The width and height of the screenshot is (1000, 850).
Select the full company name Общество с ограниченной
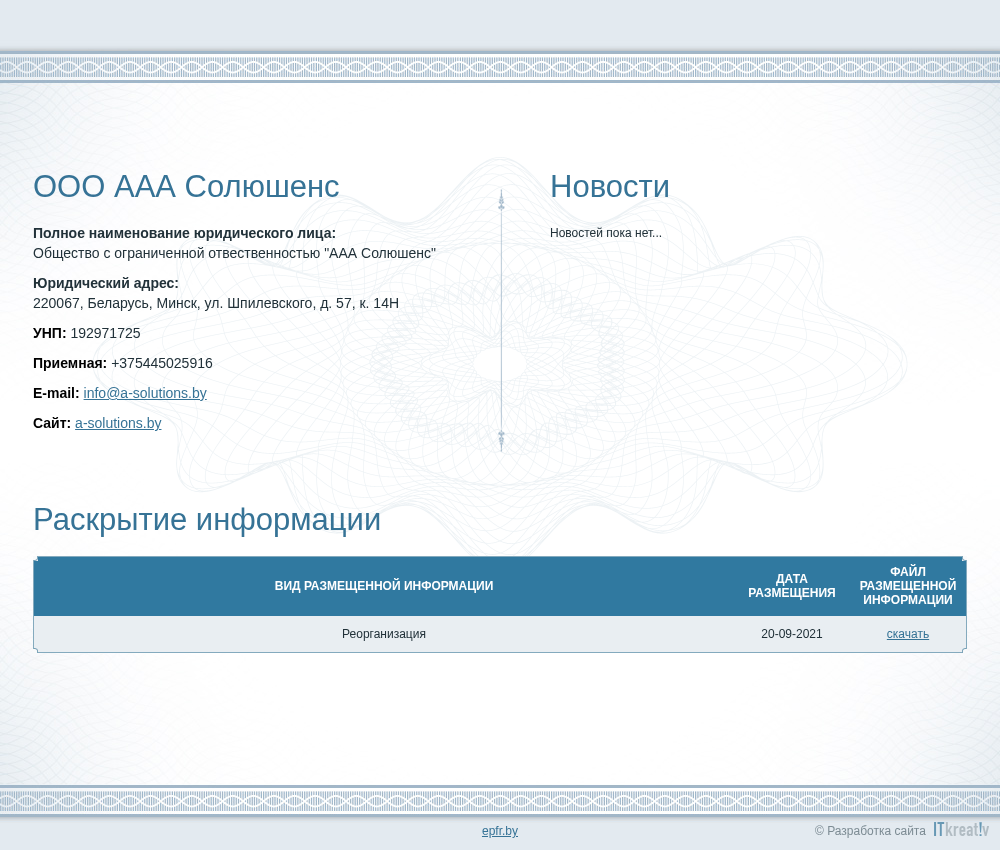(x=235, y=253)
